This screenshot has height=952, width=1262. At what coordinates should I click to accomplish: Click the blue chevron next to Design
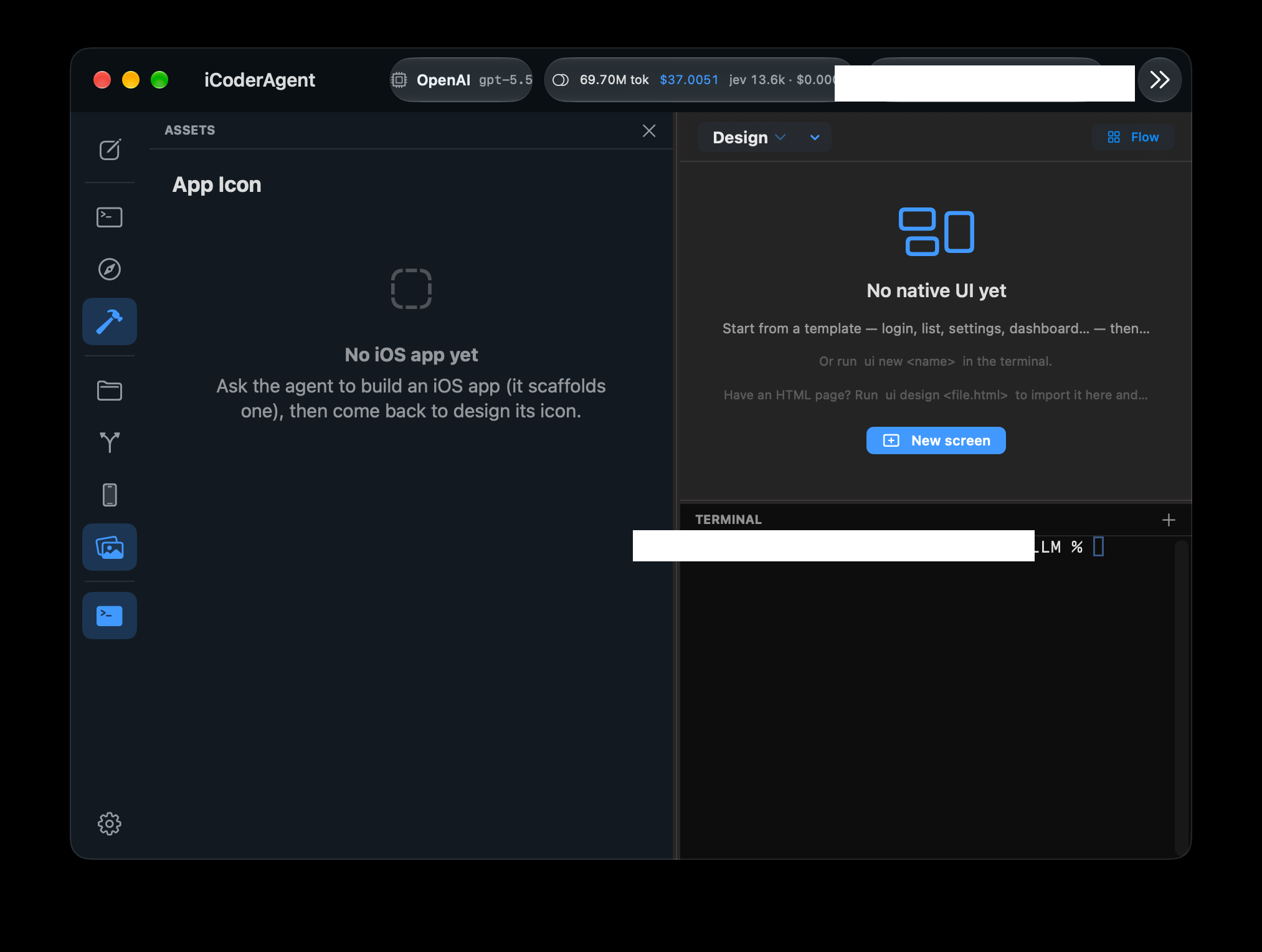tap(815, 137)
